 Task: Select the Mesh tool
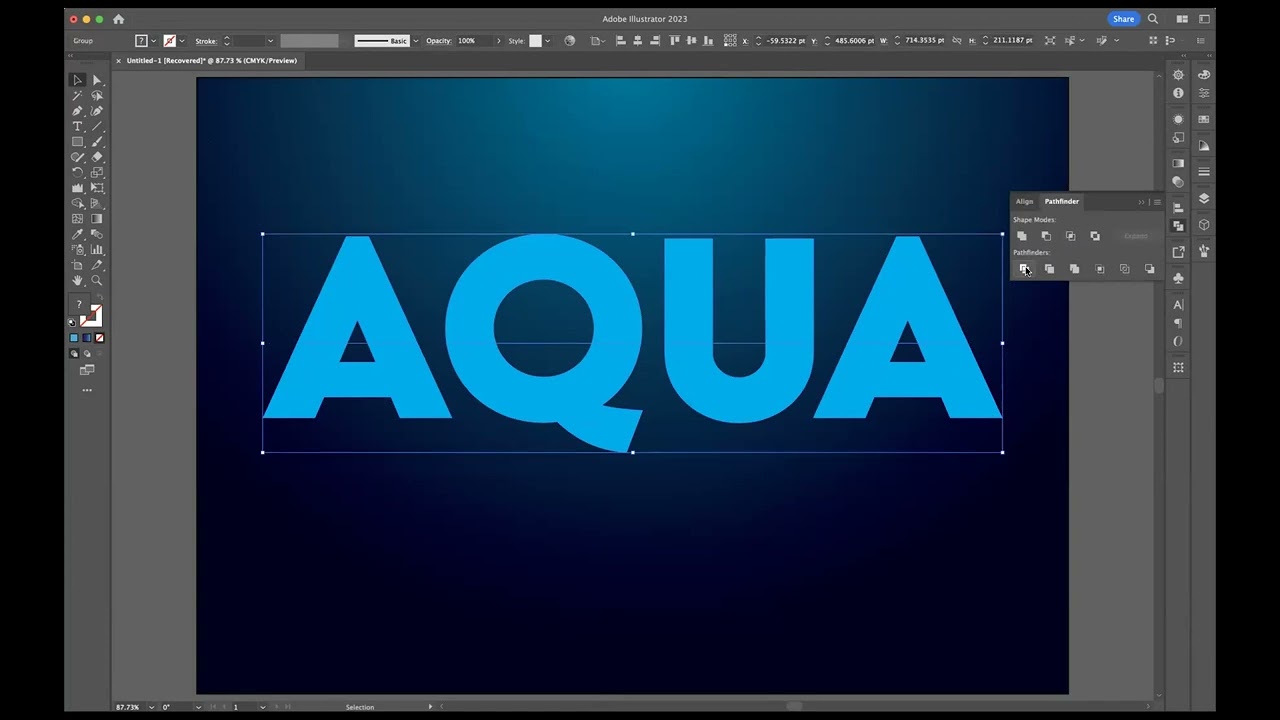[77, 219]
